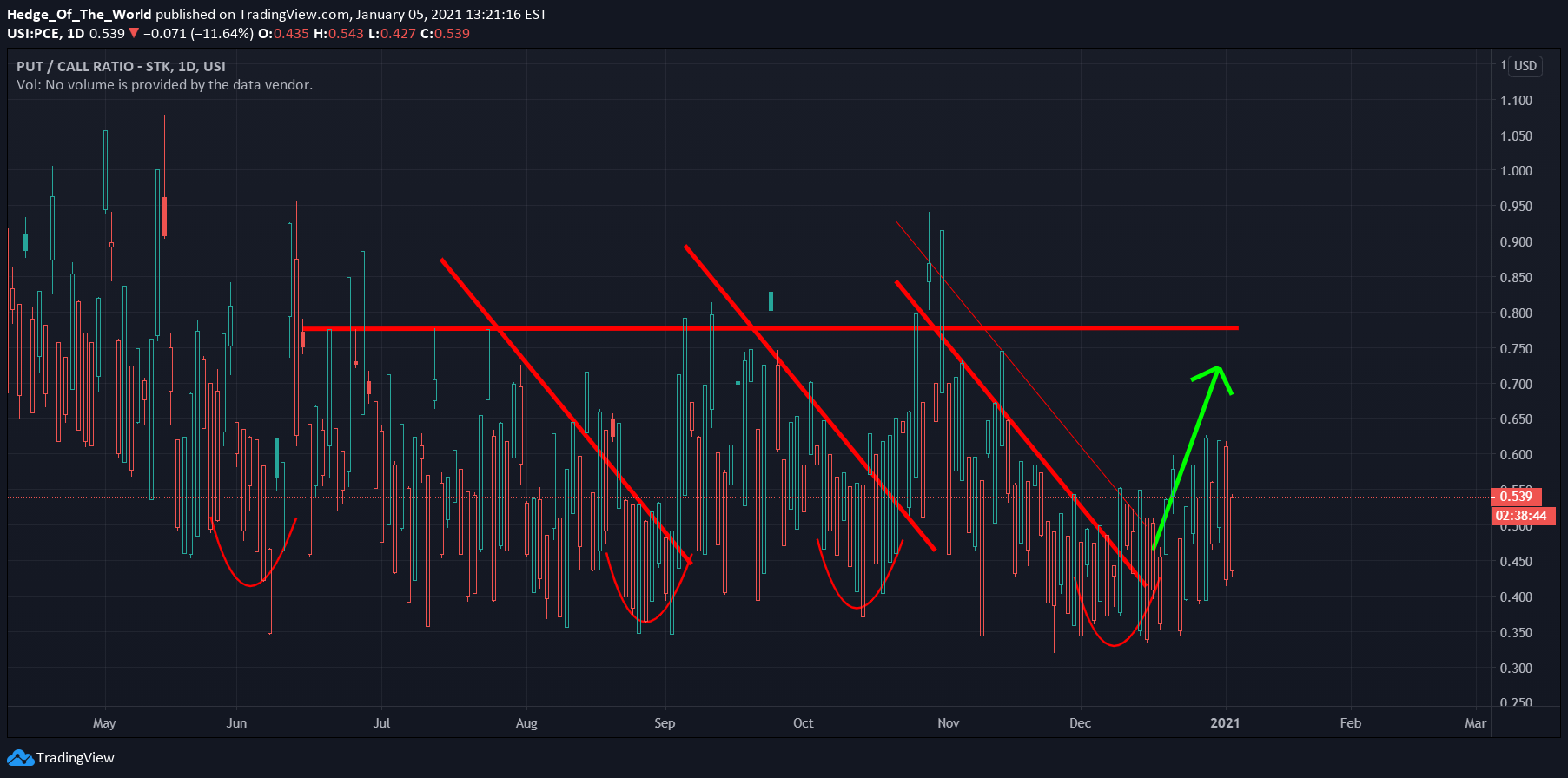The height and width of the screenshot is (778, 1568).
Task: Click the Oct label on time axis
Action: point(804,723)
